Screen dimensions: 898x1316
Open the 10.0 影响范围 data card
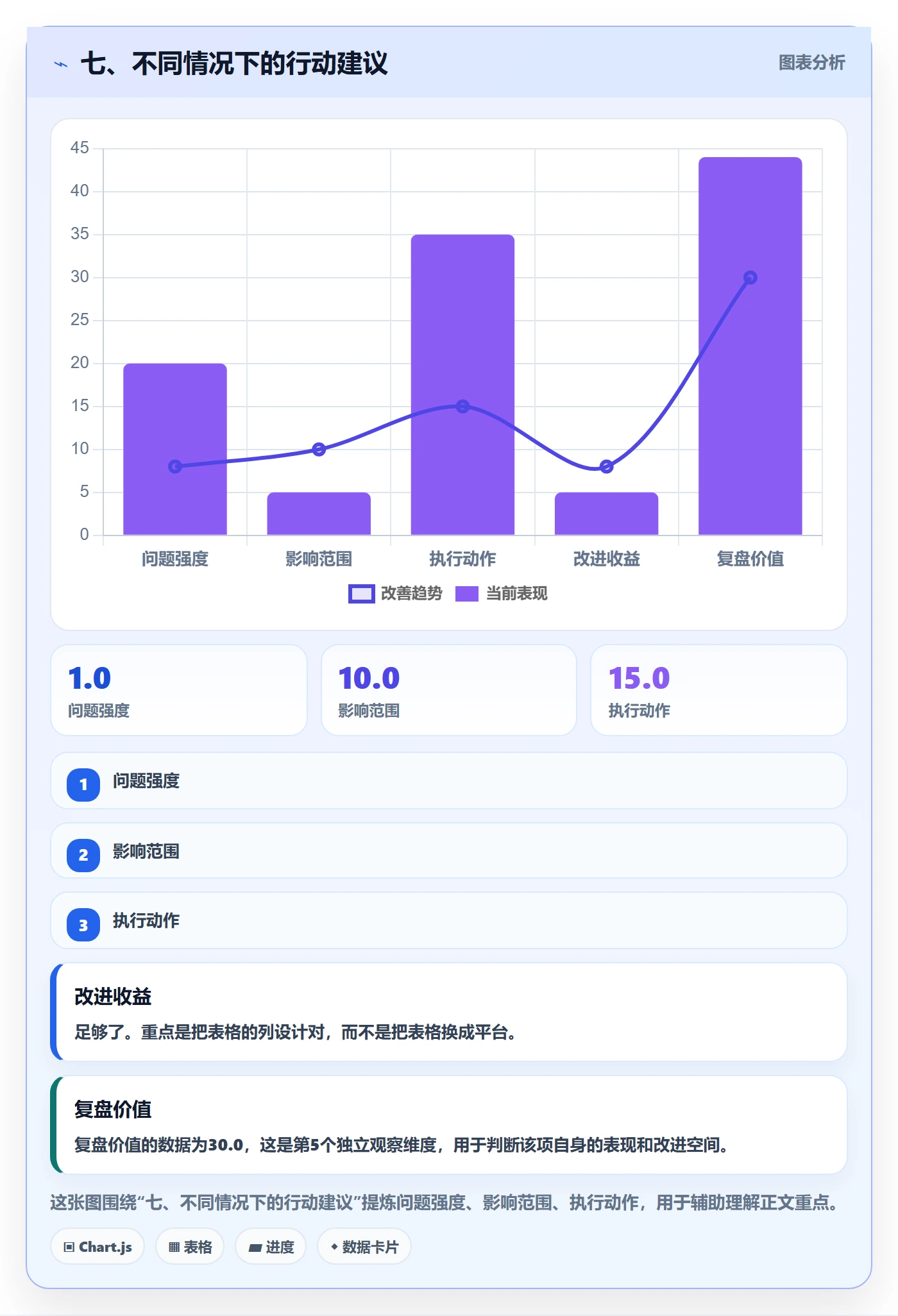click(x=449, y=690)
